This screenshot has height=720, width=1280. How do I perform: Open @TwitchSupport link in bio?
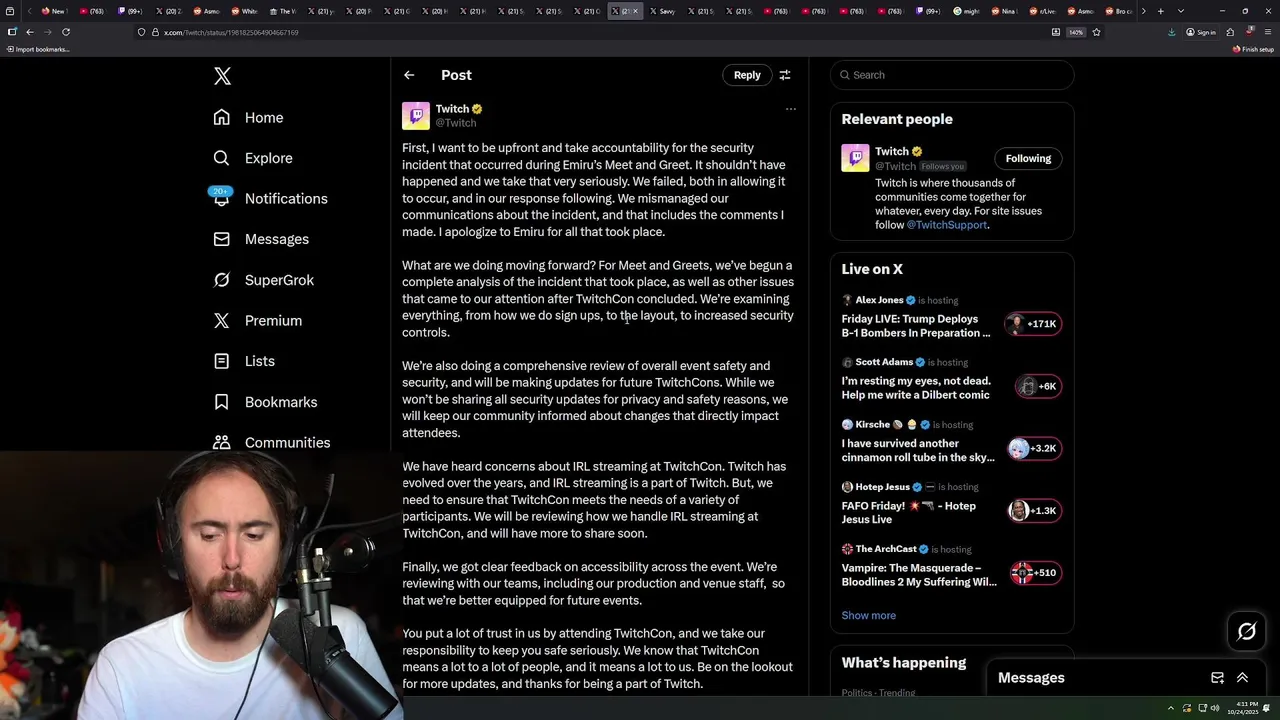[946, 225]
